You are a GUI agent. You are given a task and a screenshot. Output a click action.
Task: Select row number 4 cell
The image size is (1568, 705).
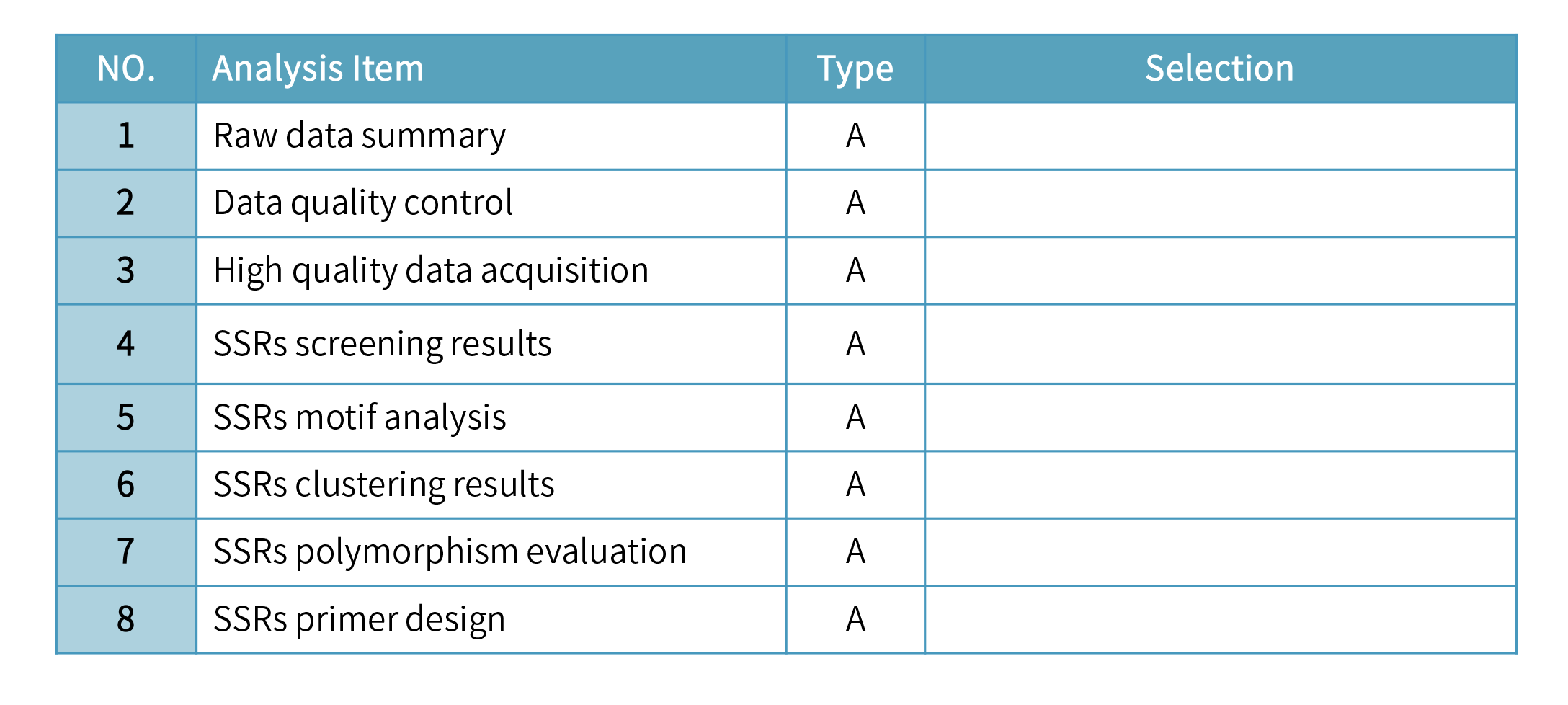[x=126, y=344]
